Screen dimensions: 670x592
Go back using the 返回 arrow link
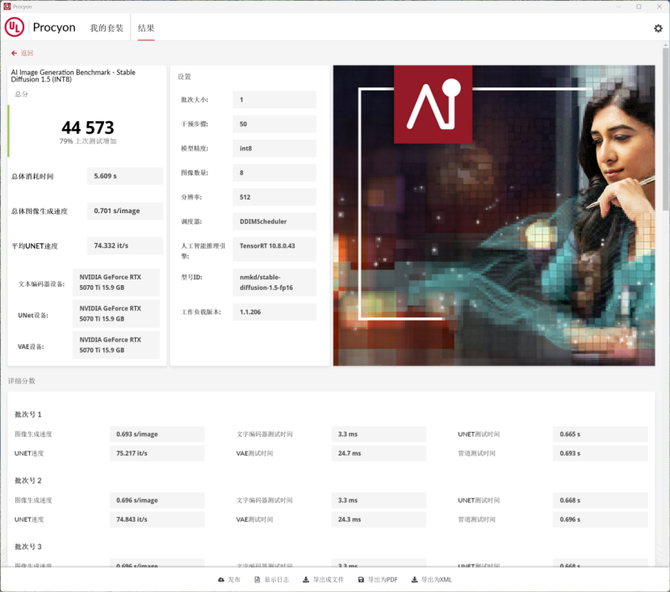(x=22, y=53)
